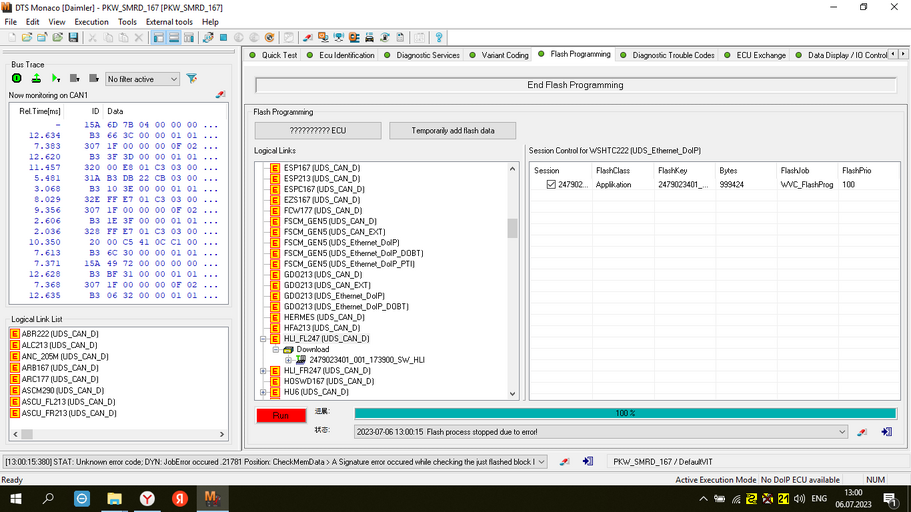
Task: Toggle the second highlighted layout button in toolbar
Action: [174, 38]
